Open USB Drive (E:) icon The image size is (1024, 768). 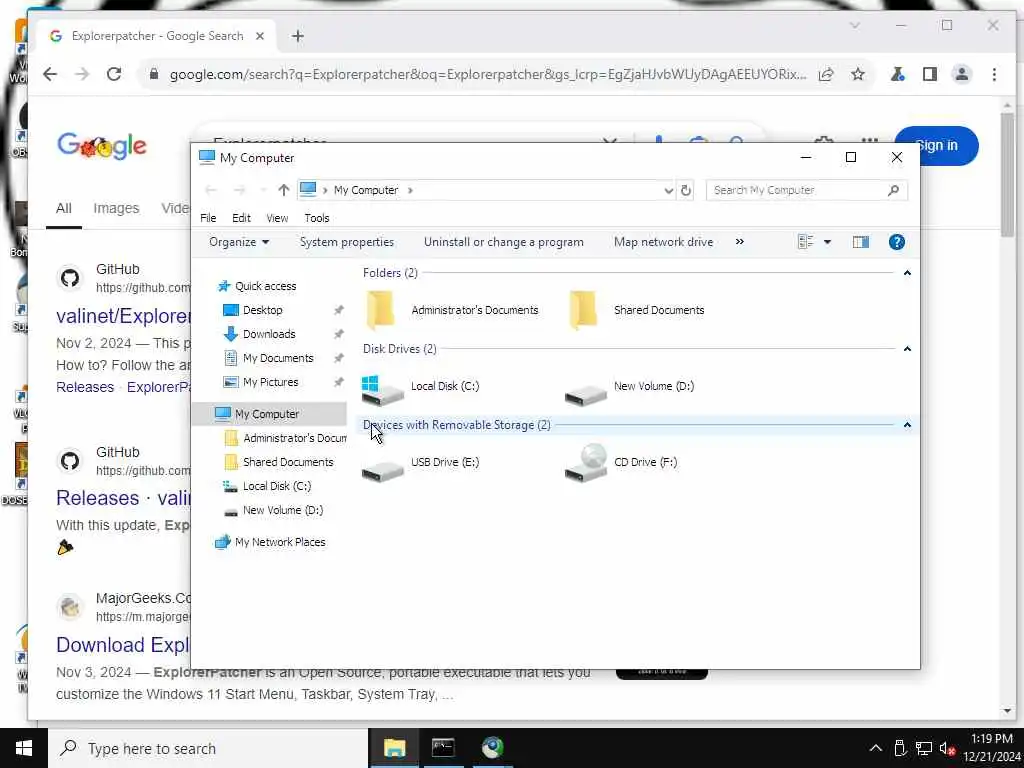coord(382,470)
